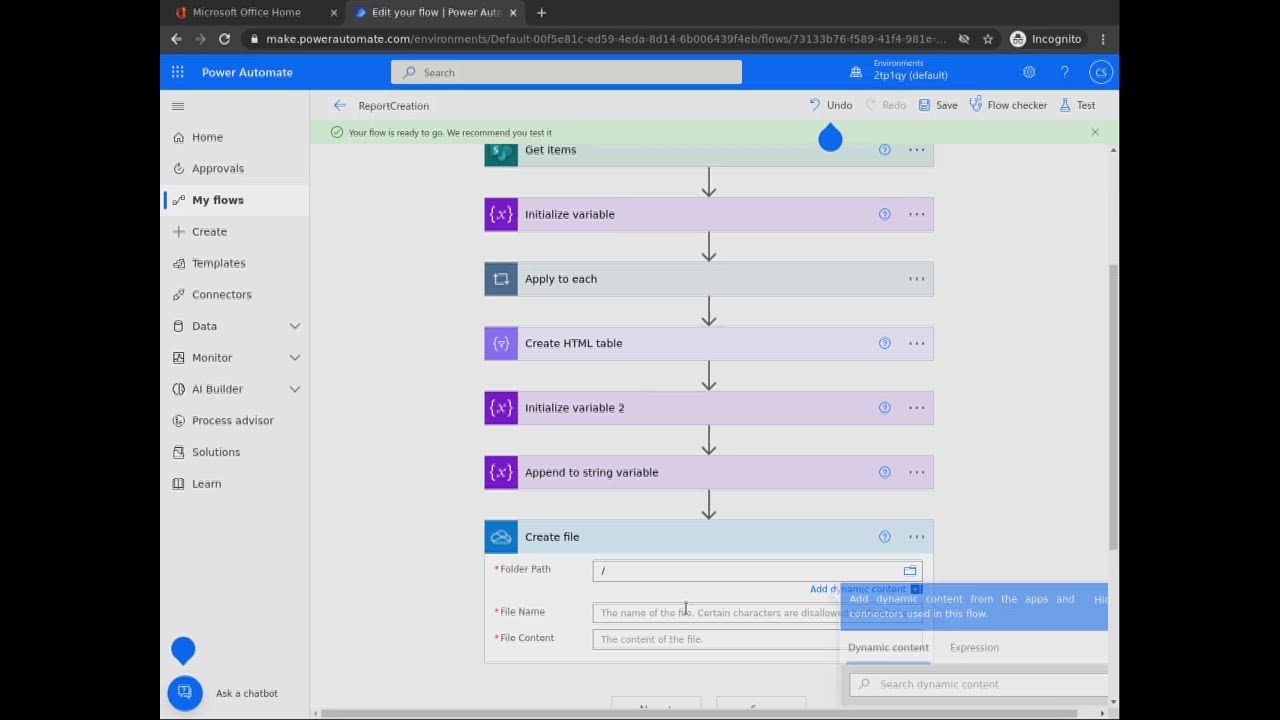
Task: Click the ReportCreation flow title
Action: [394, 105]
